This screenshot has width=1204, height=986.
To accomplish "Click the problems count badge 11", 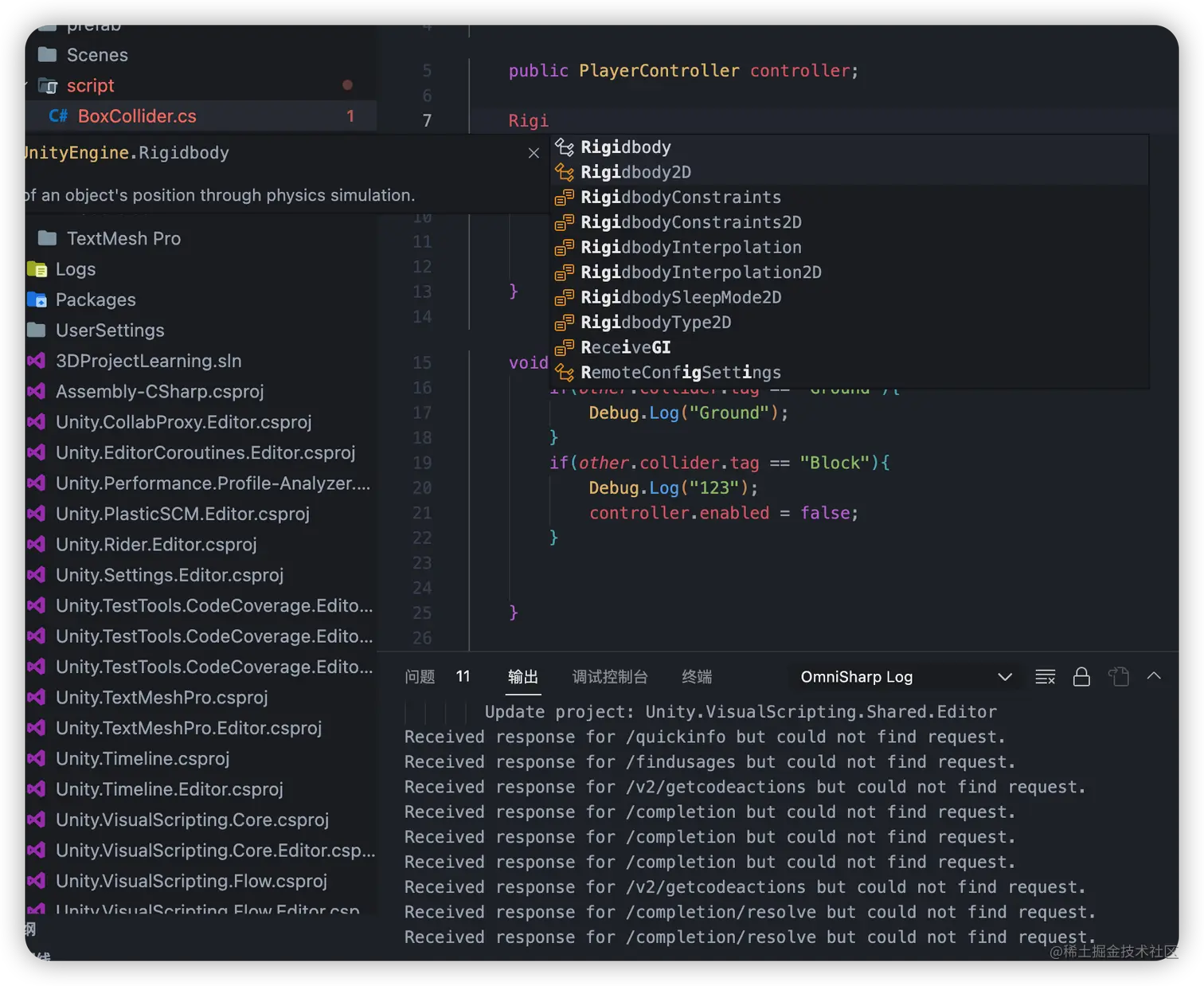I will (x=463, y=676).
